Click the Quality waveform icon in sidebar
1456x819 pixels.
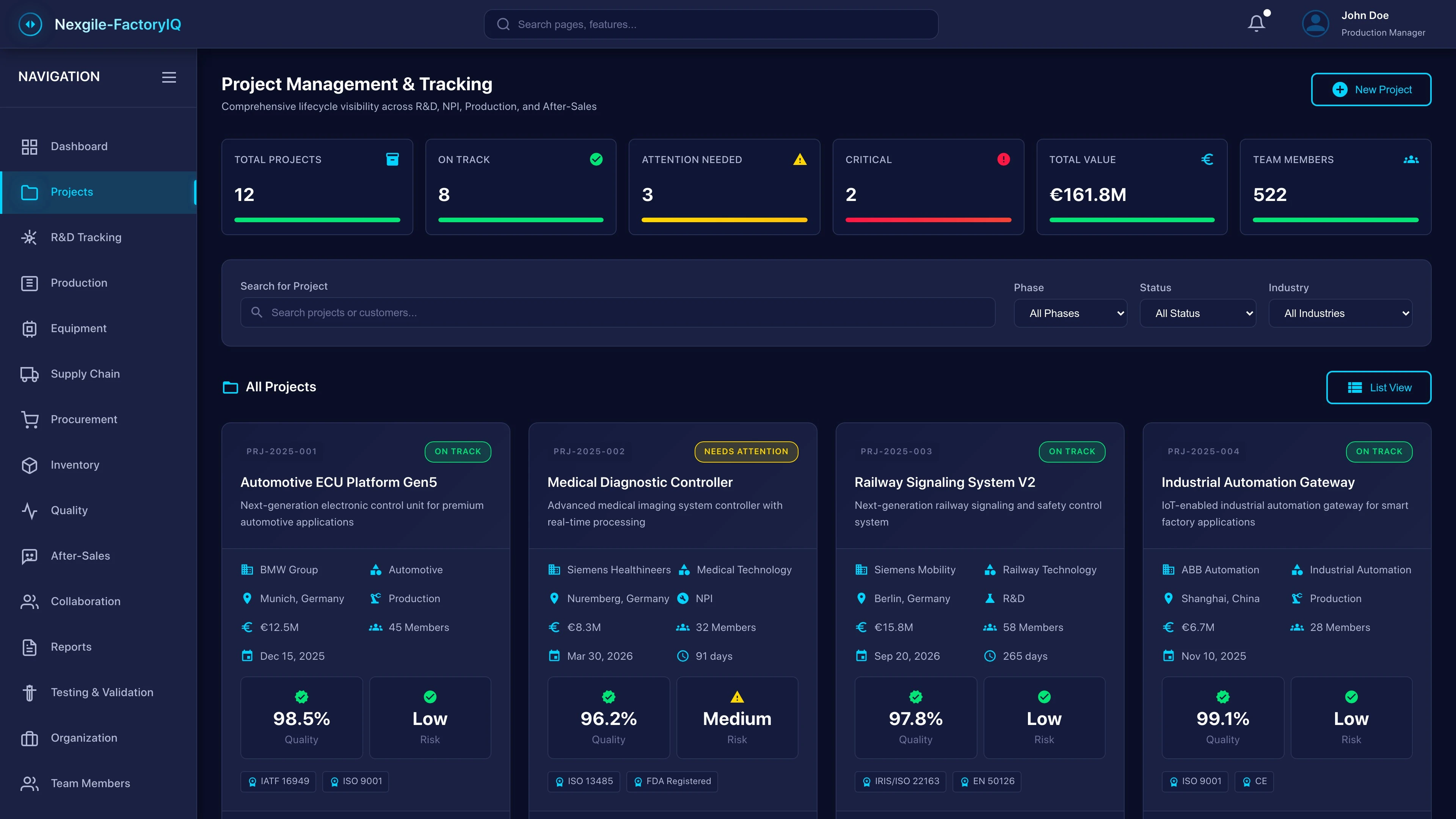click(30, 510)
